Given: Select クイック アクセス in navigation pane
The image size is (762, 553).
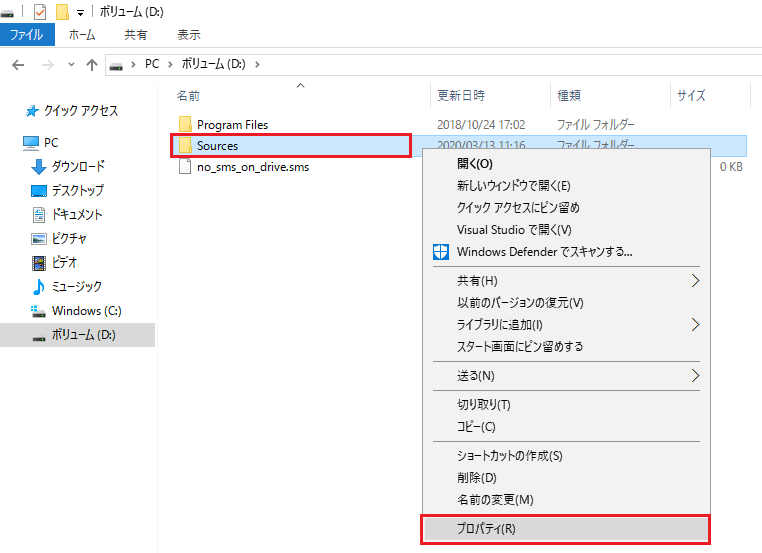Looking at the screenshot, I should (72, 111).
